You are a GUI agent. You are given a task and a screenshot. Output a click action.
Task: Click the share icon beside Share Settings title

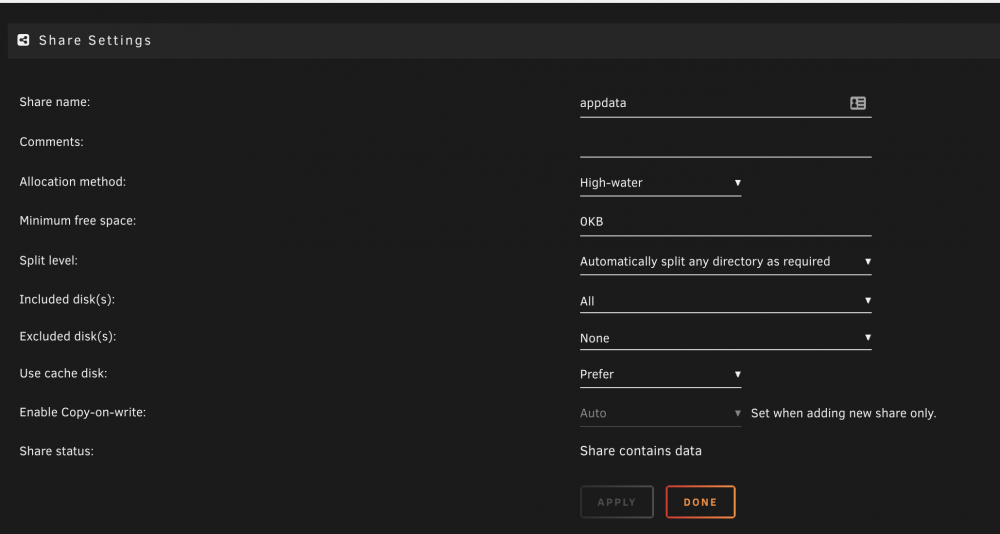coord(24,40)
